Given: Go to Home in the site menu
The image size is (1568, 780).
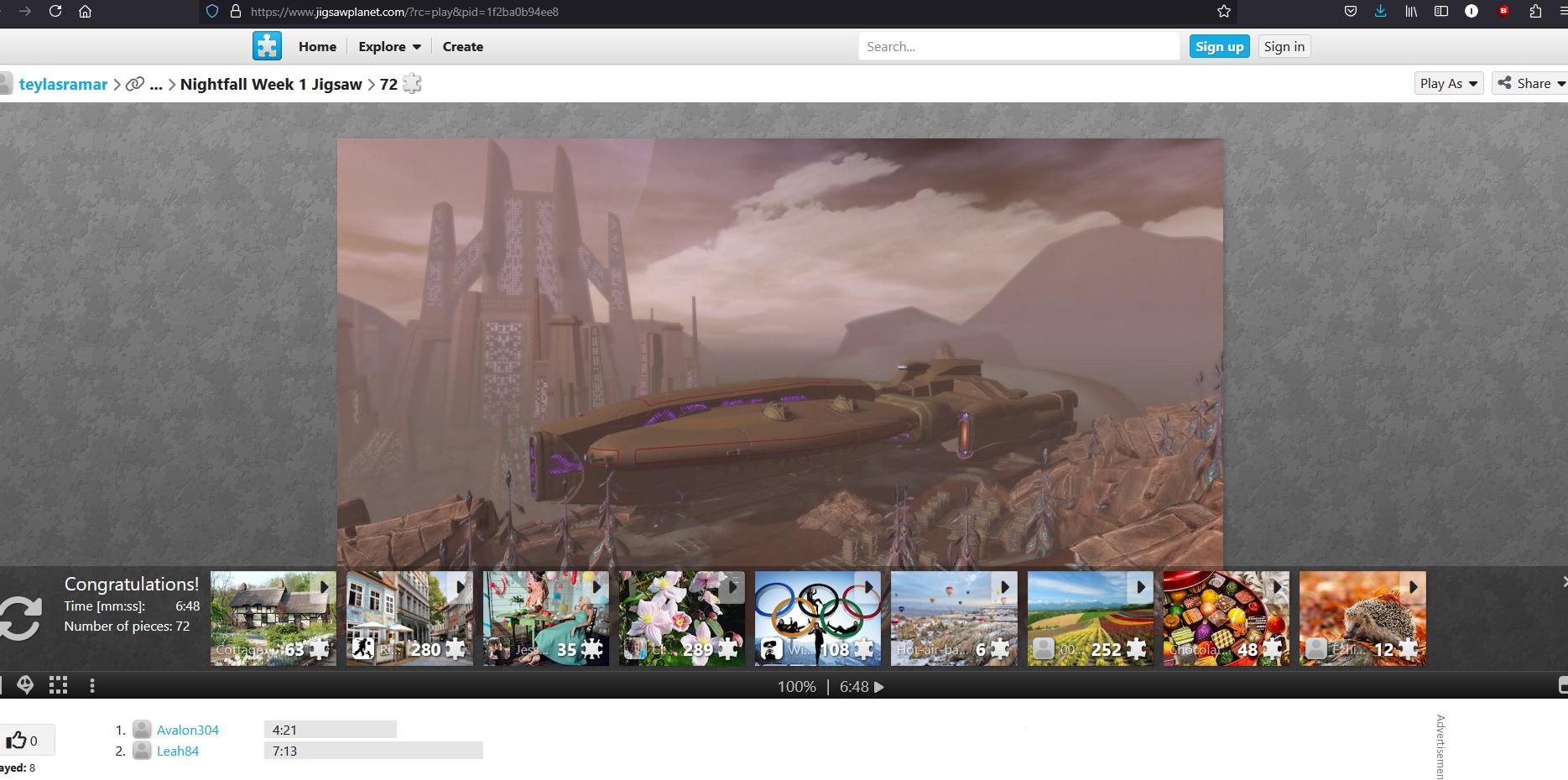Looking at the screenshot, I should coord(317,47).
